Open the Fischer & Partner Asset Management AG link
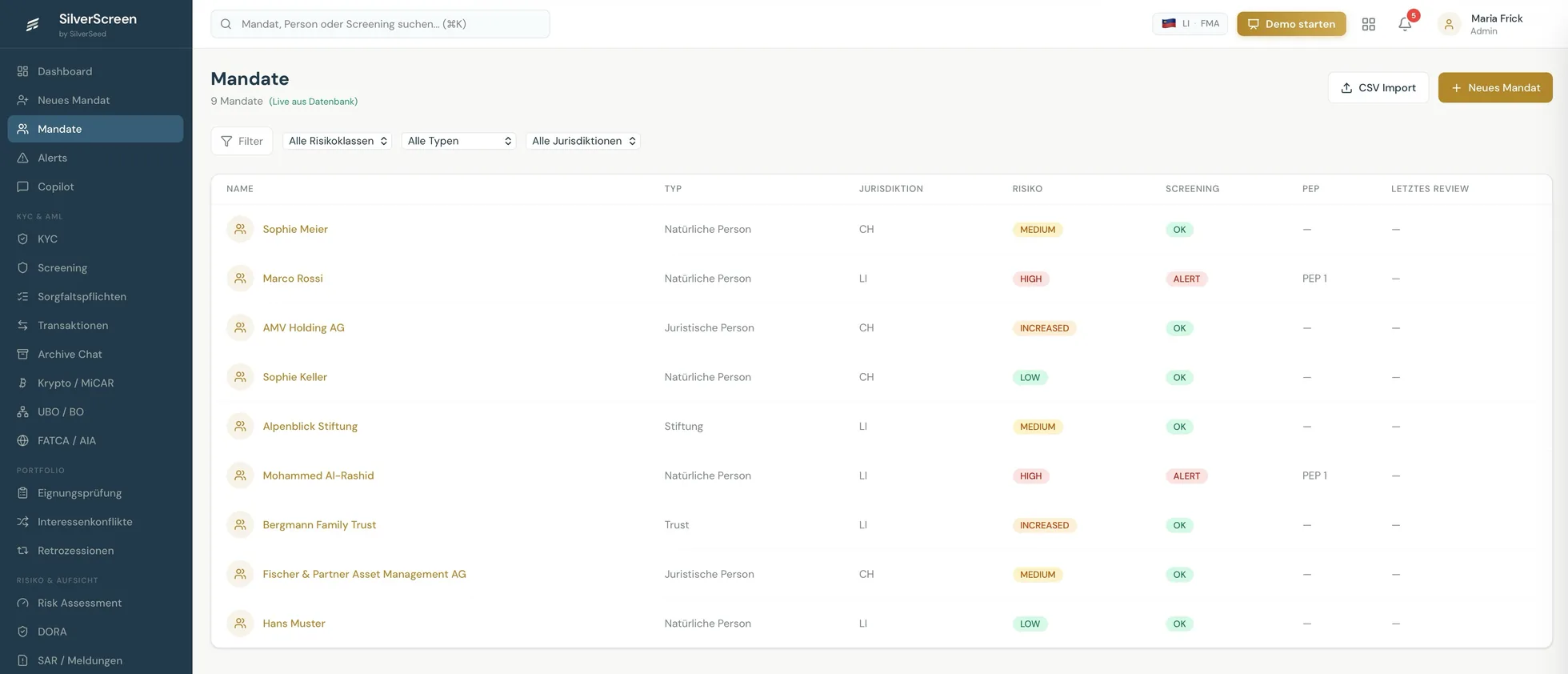The image size is (1568, 674). pos(364,574)
